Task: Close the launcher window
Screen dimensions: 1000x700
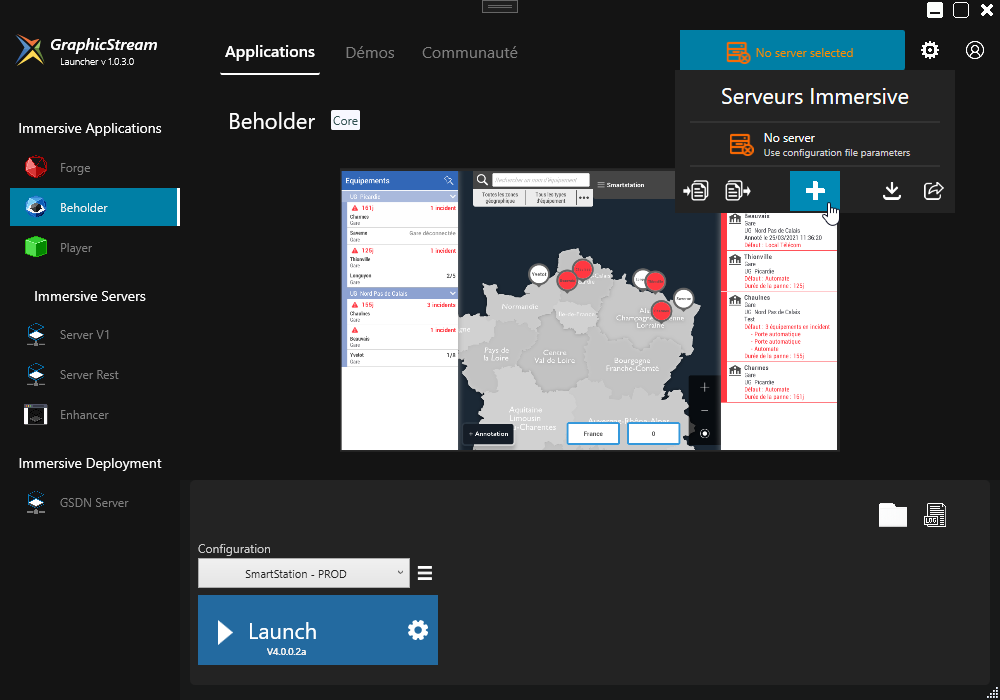Action: tap(987, 10)
